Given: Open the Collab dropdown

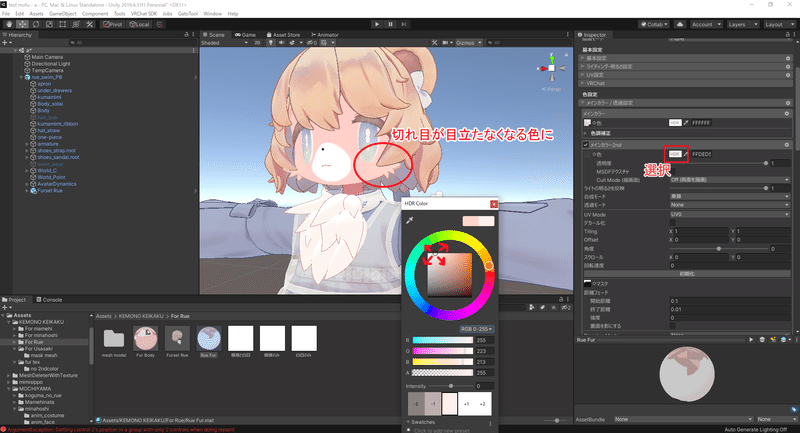Looking at the screenshot, I should [x=654, y=24].
